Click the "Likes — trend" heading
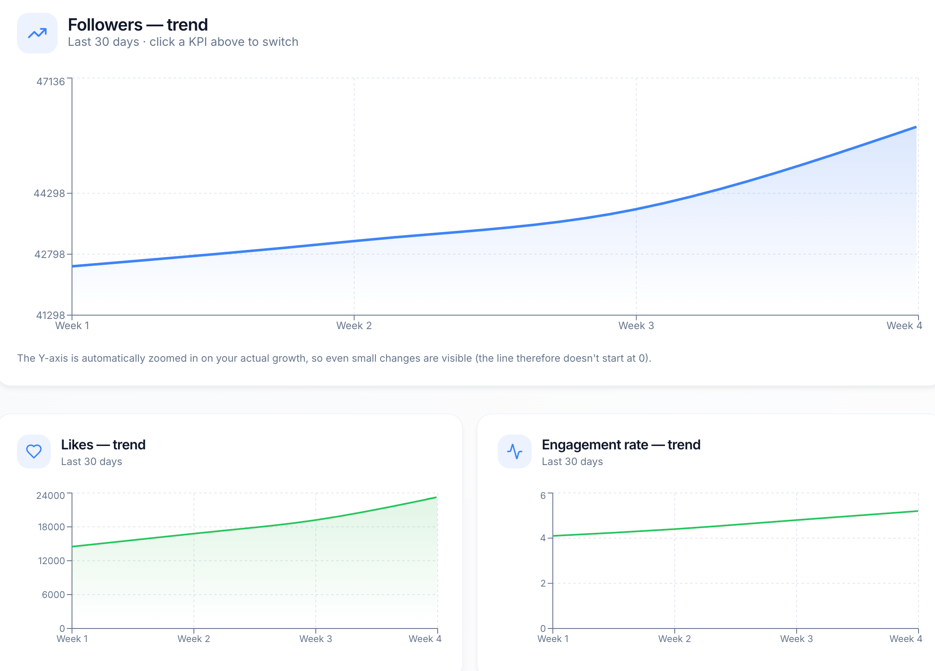The height and width of the screenshot is (671, 935). (x=103, y=445)
